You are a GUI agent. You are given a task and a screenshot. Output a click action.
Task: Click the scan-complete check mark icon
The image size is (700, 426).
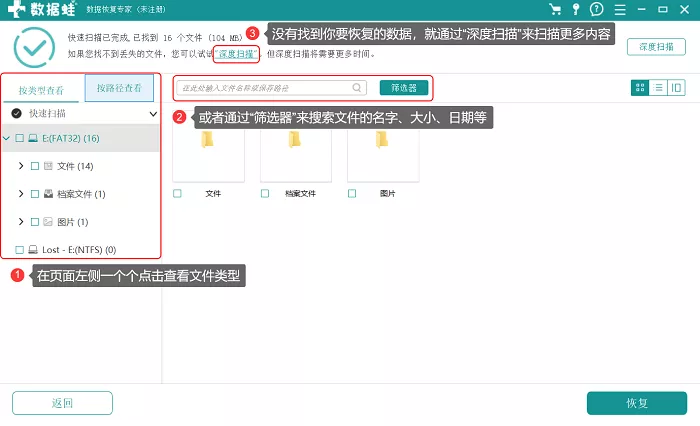click(34, 47)
